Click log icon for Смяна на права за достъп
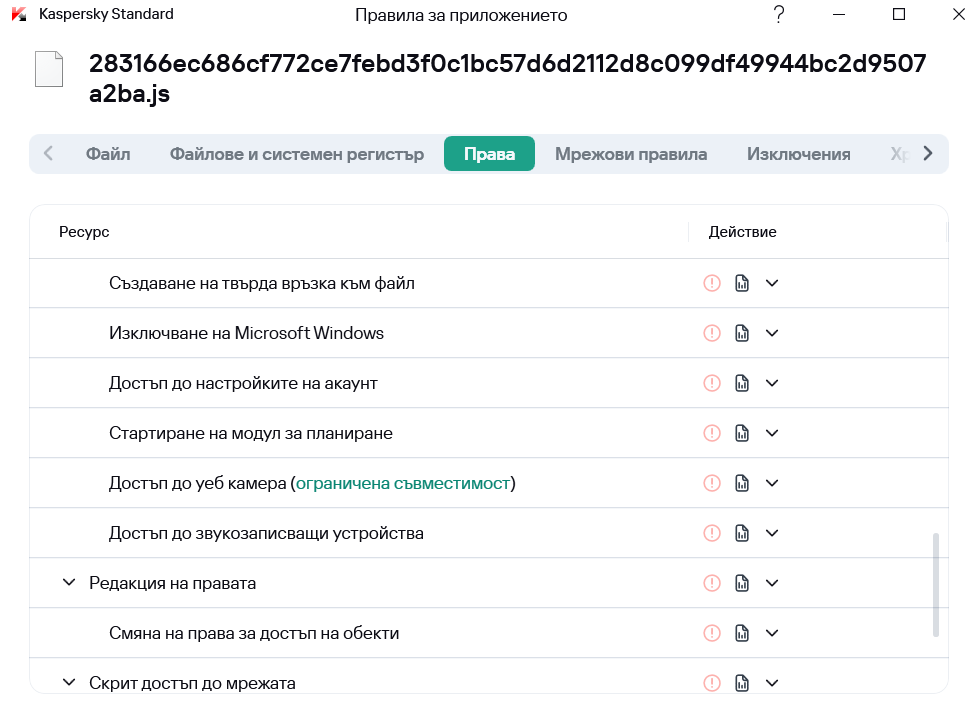The width and height of the screenshot is (968, 712). click(x=741, y=633)
